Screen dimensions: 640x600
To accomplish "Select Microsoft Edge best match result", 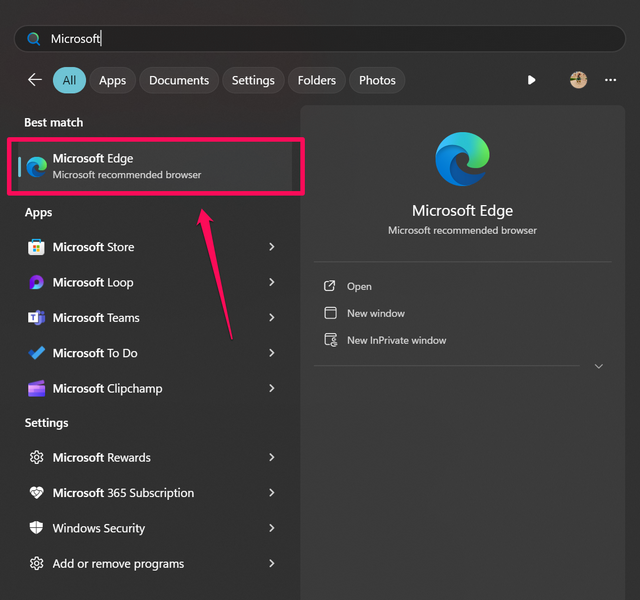I will click(x=155, y=166).
